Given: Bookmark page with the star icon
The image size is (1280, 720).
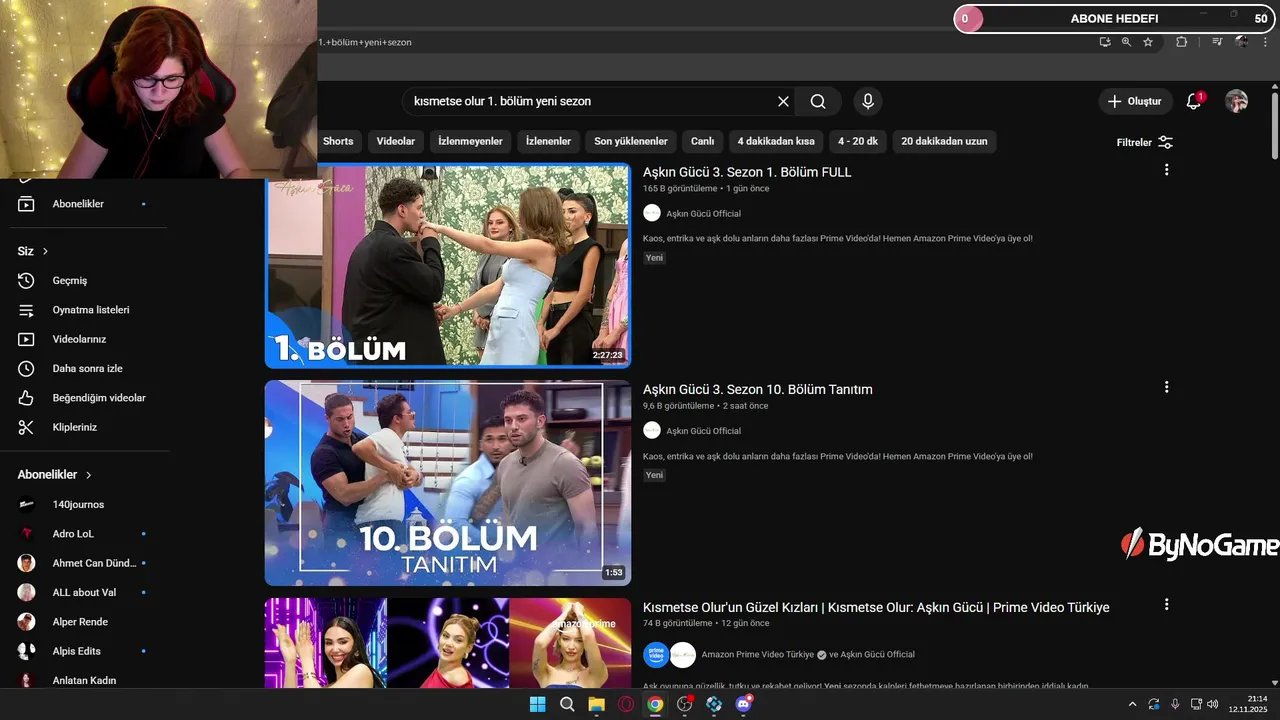Looking at the screenshot, I should tap(1148, 42).
